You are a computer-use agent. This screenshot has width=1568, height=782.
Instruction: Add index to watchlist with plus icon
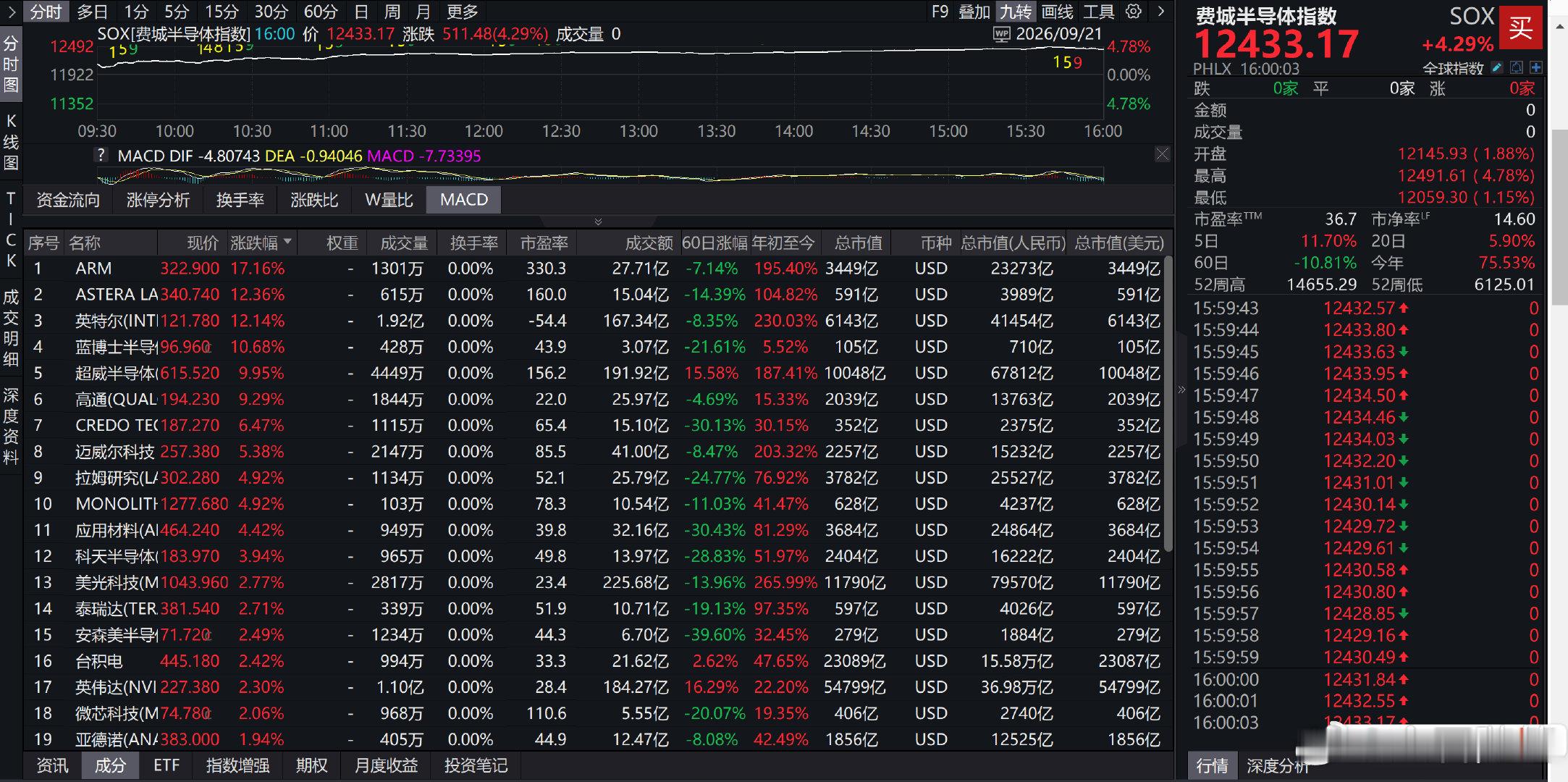click(x=1535, y=67)
